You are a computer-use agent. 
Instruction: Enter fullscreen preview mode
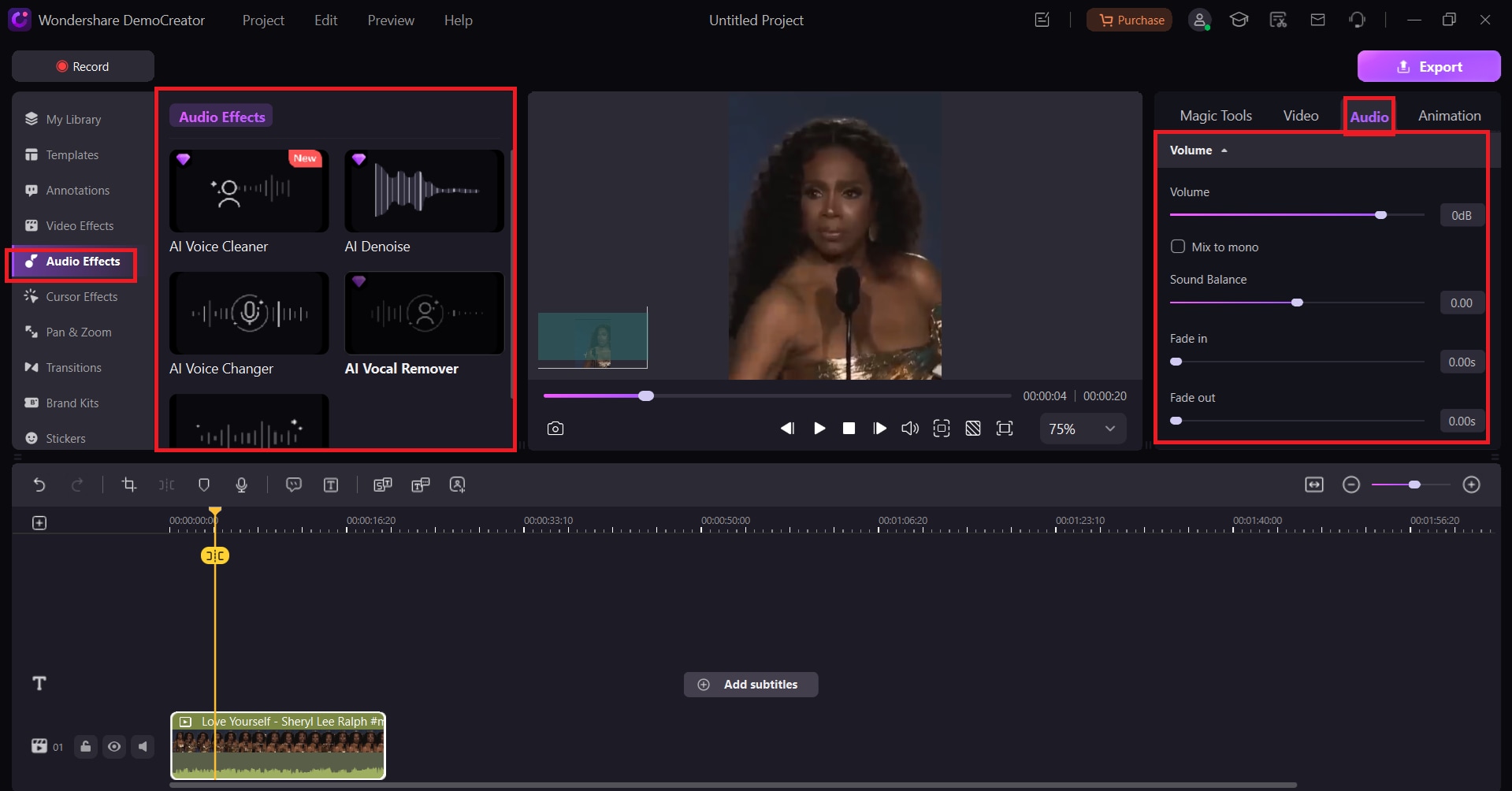point(1005,429)
